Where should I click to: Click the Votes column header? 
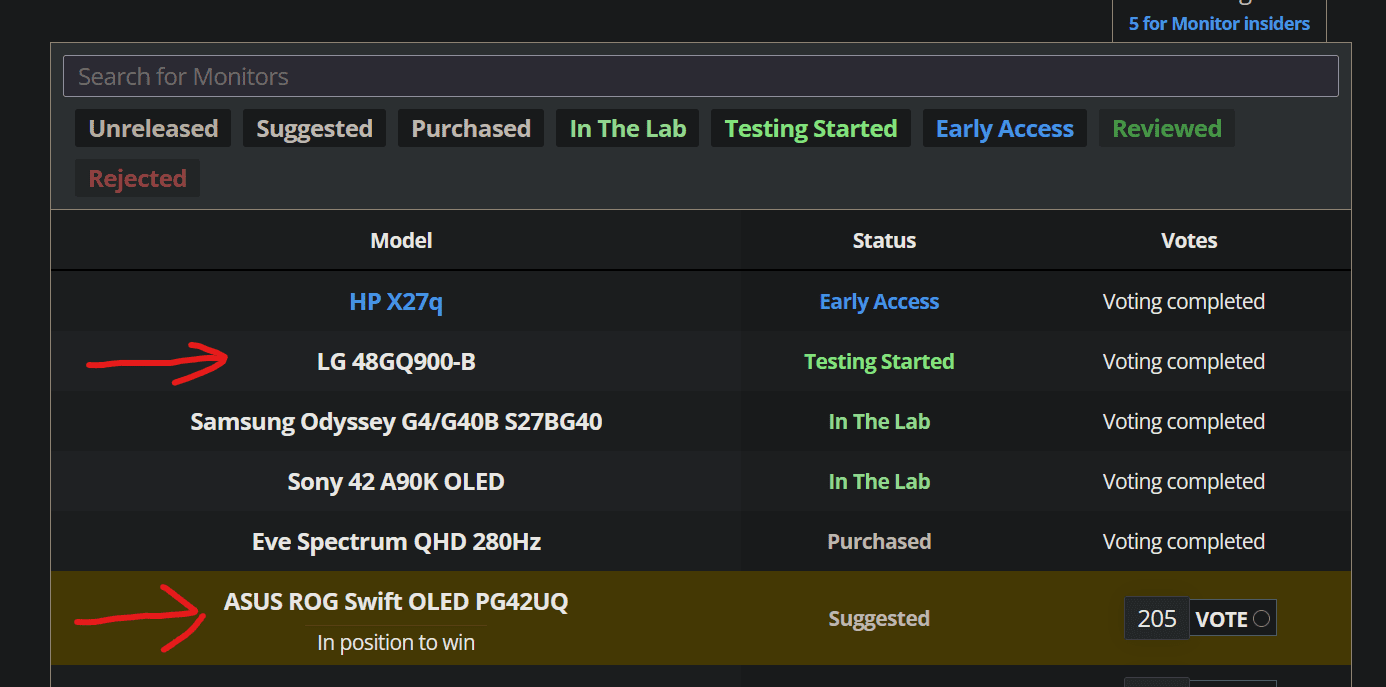pos(1189,240)
